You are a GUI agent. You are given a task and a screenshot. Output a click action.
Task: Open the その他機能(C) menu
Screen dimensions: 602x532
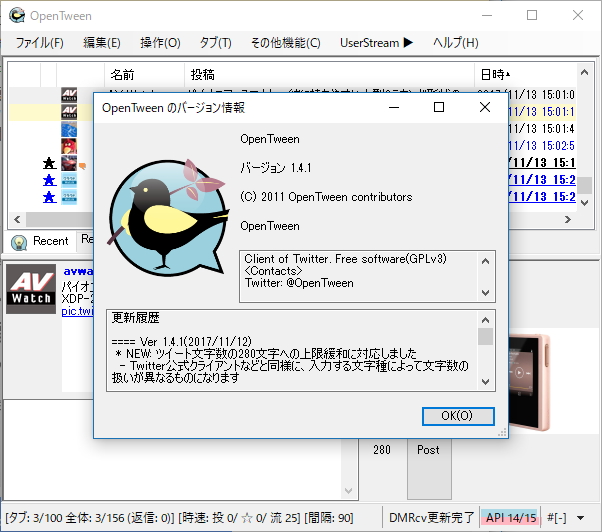pyautogui.click(x=286, y=43)
